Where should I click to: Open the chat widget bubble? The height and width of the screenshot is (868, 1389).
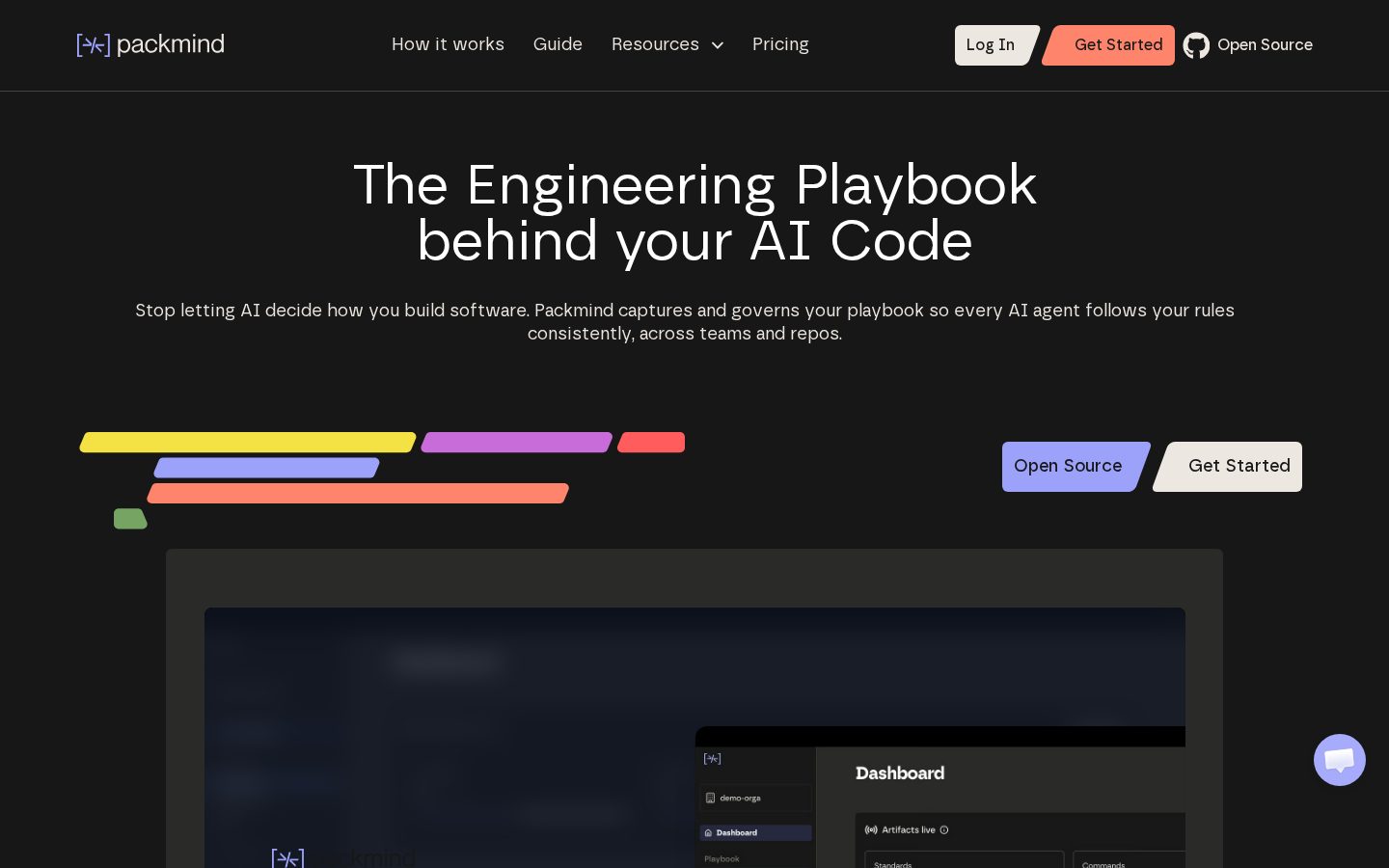1340,760
